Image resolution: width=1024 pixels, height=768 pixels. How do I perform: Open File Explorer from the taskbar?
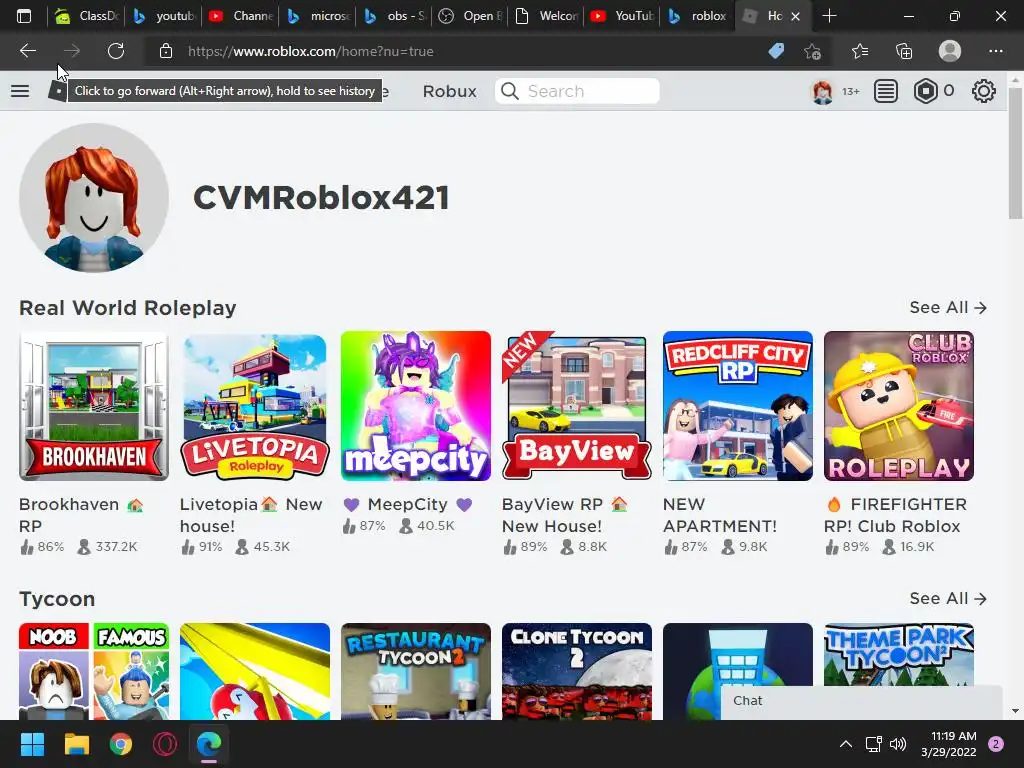(x=76, y=744)
